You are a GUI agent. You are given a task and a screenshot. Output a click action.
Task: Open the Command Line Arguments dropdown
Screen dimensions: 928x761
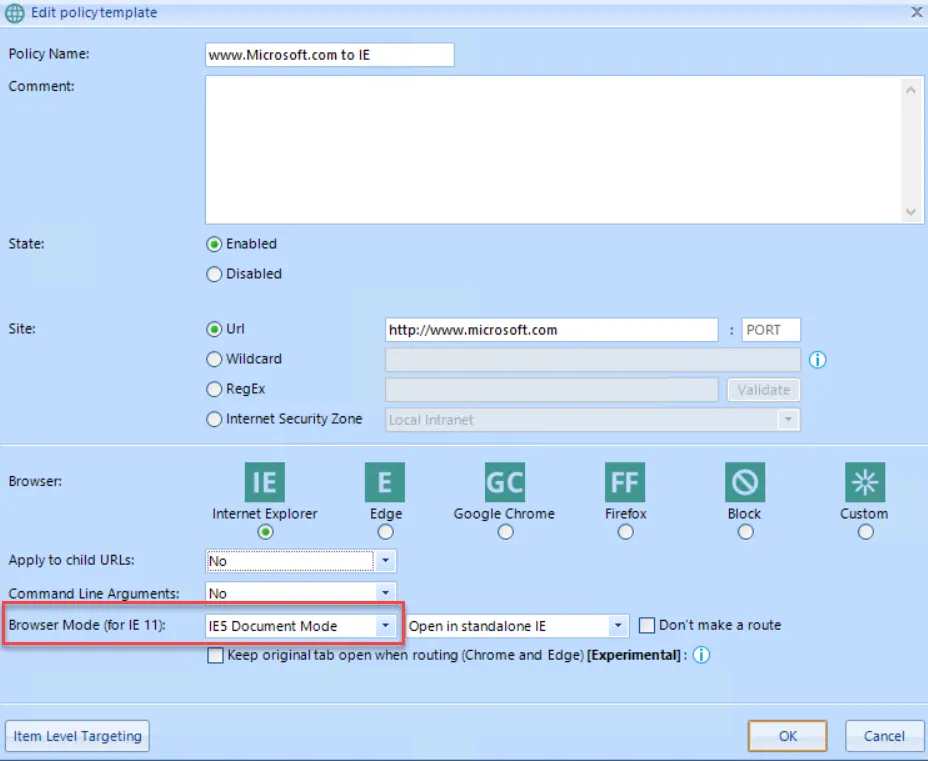pos(385,593)
